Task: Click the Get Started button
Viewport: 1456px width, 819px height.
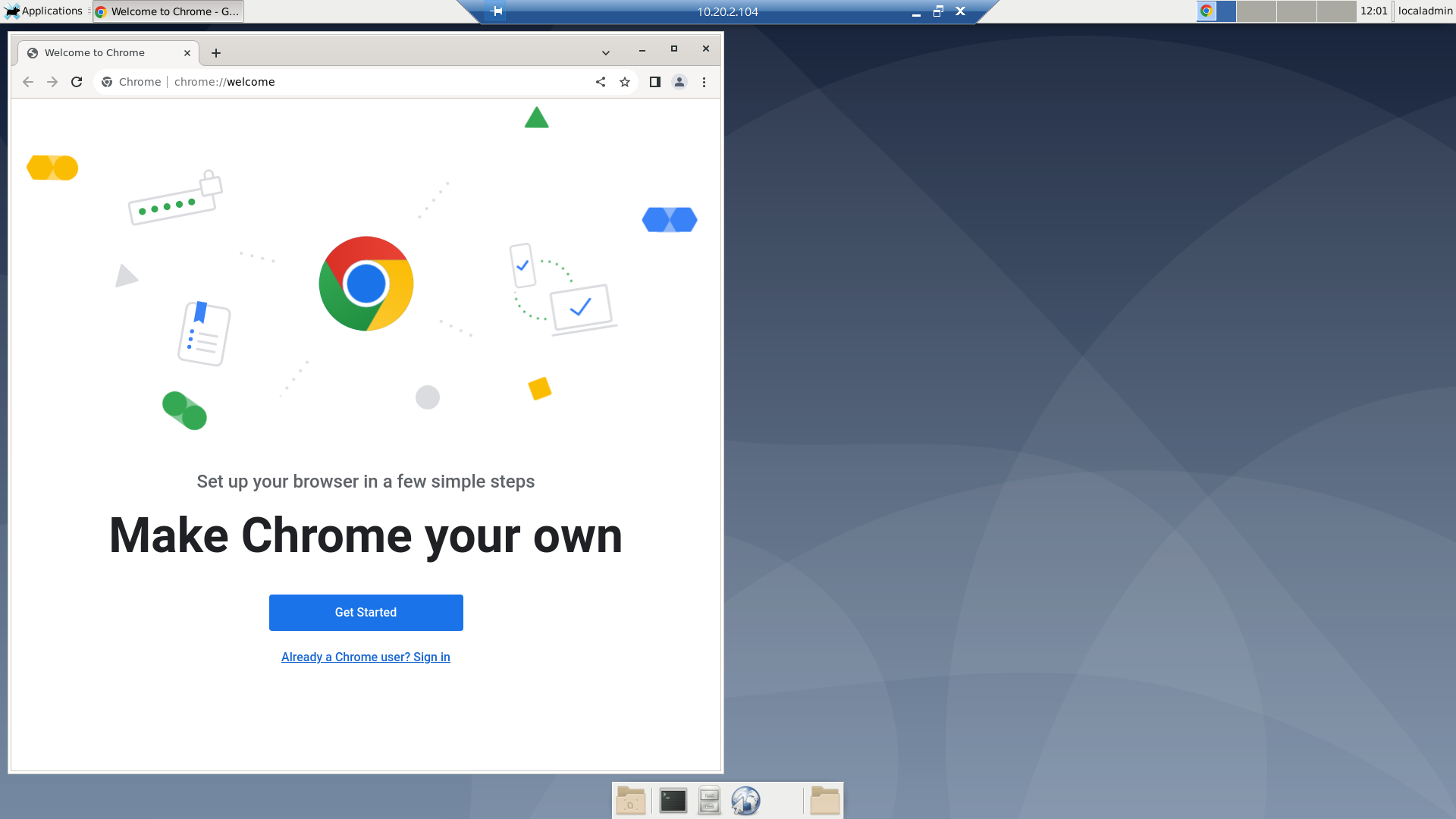Action: pos(366,613)
